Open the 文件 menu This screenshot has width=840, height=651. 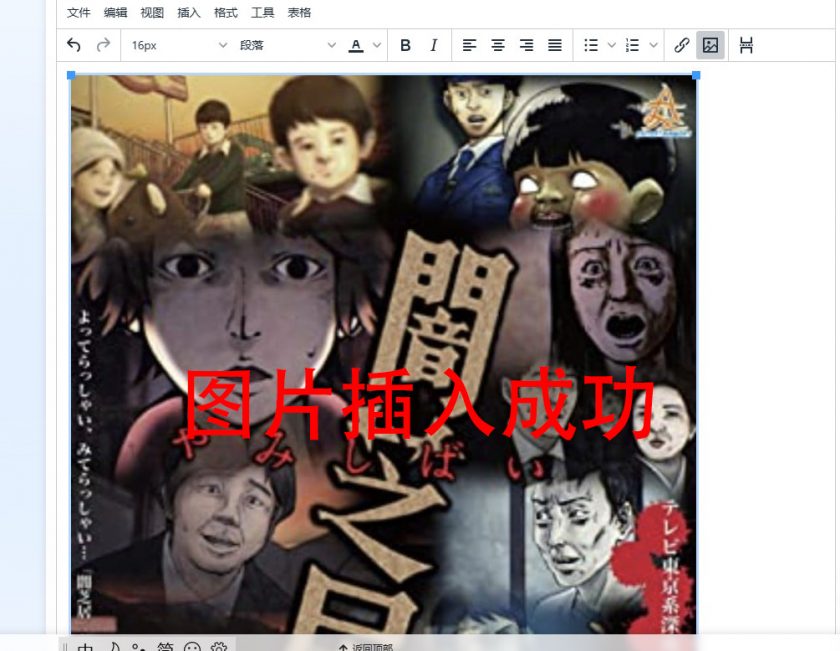click(79, 13)
